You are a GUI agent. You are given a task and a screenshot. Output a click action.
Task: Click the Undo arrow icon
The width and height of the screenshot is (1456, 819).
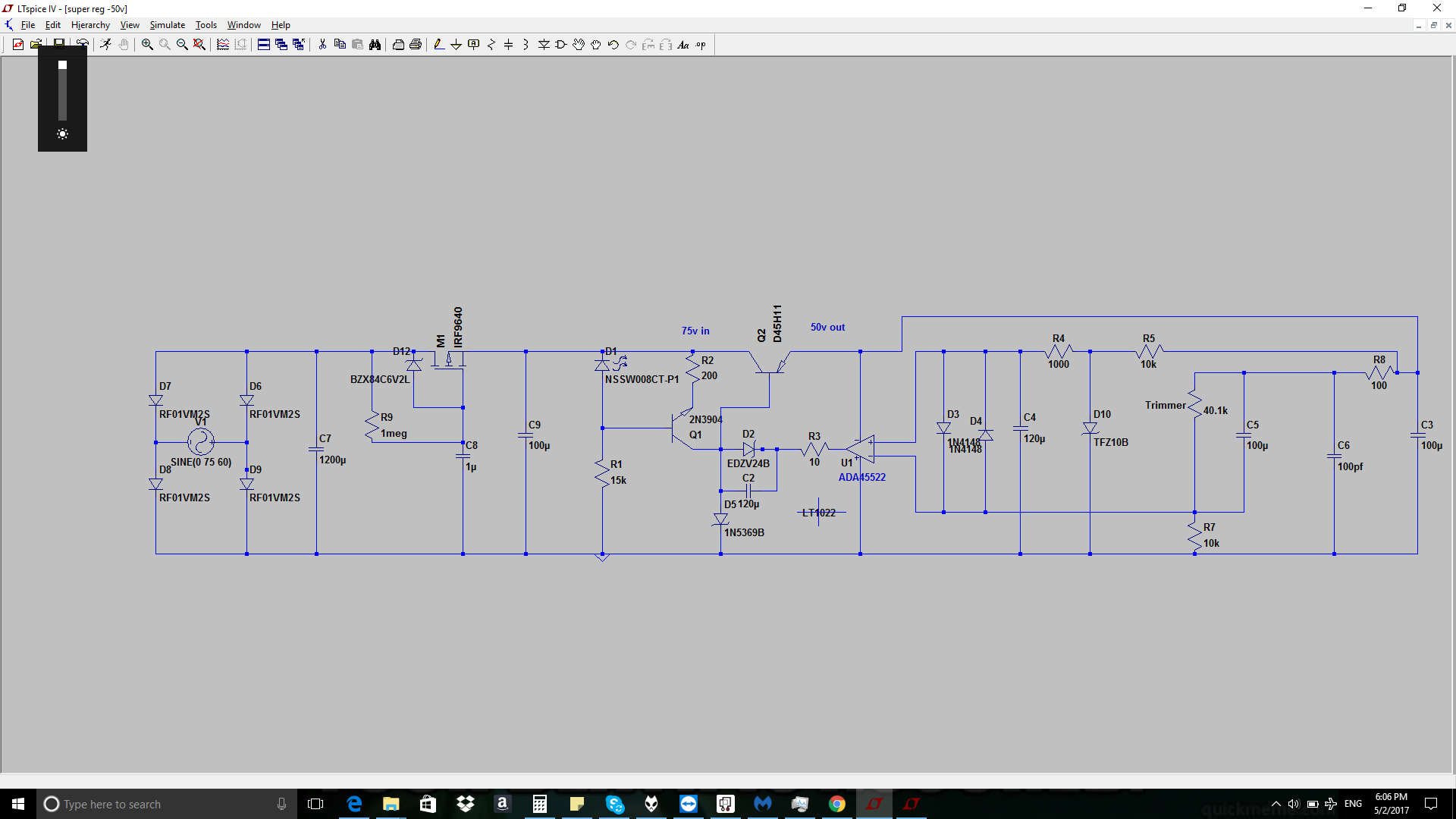tap(613, 45)
